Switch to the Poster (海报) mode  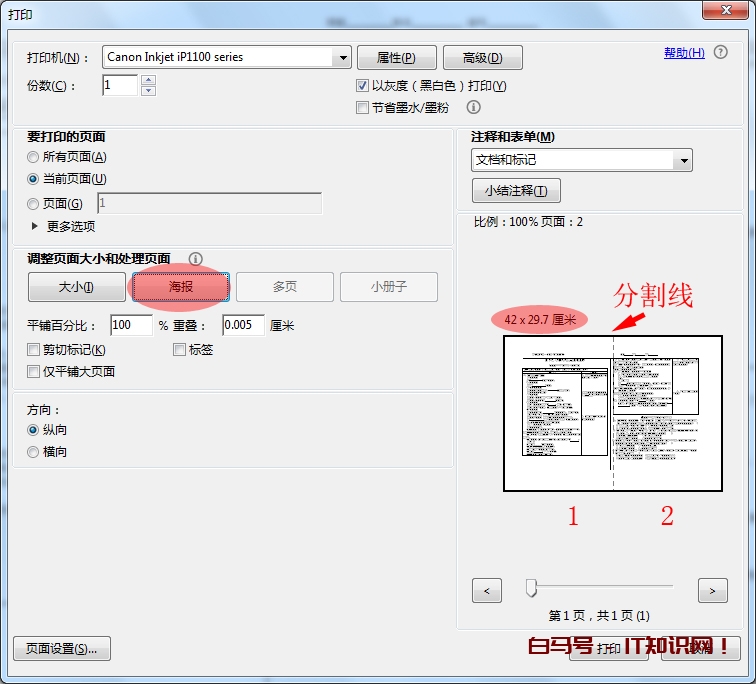tap(181, 287)
